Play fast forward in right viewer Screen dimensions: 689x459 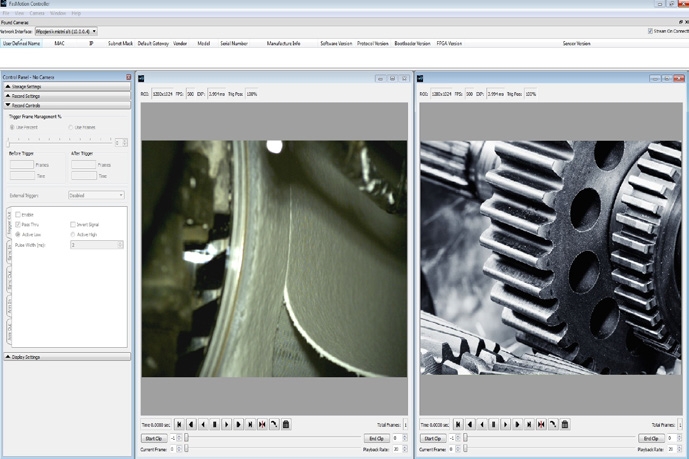517,424
